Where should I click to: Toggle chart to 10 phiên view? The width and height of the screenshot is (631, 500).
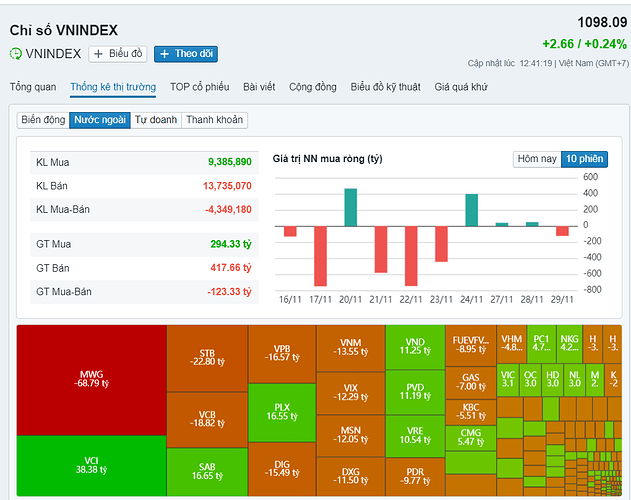coord(584,159)
